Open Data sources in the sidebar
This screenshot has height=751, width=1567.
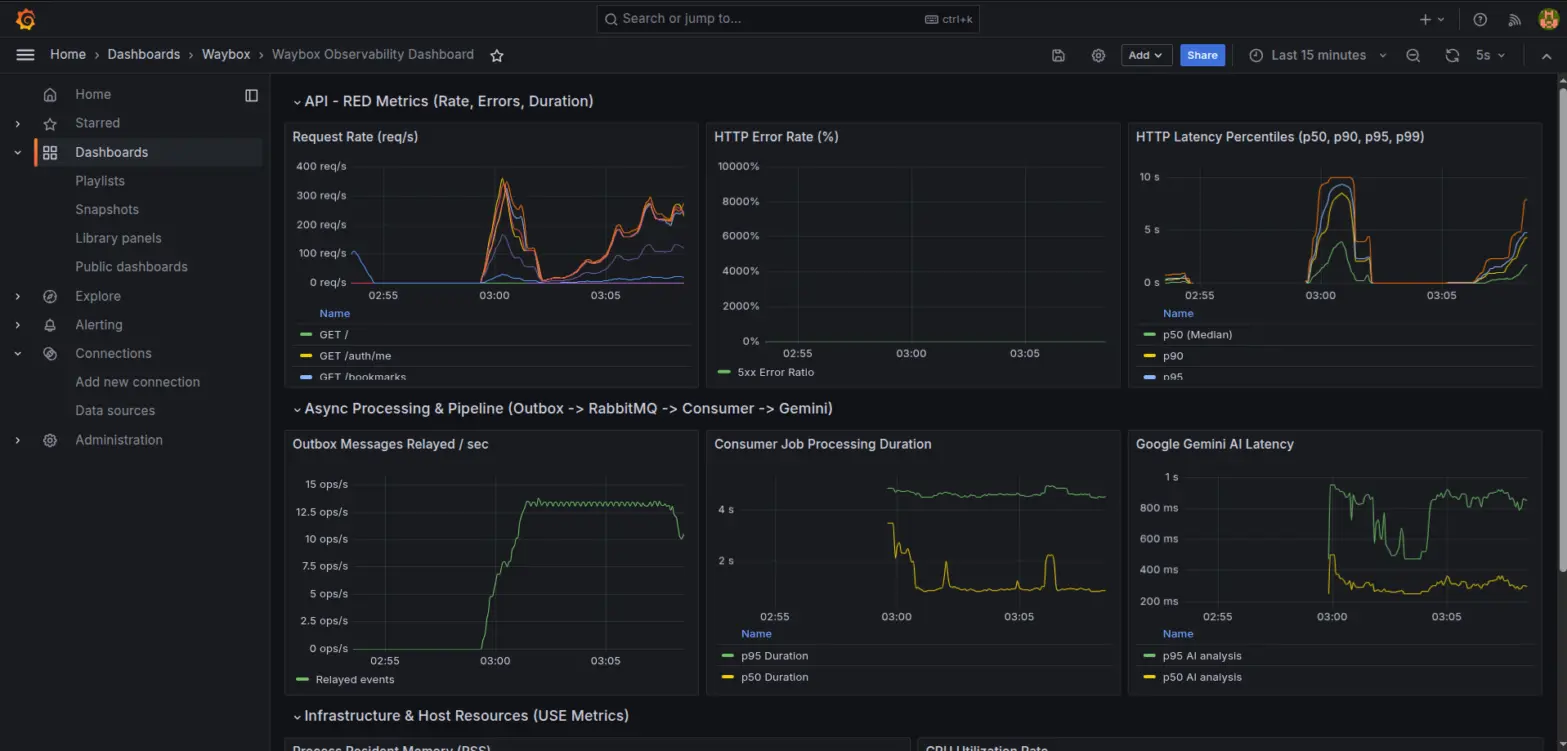(115, 411)
